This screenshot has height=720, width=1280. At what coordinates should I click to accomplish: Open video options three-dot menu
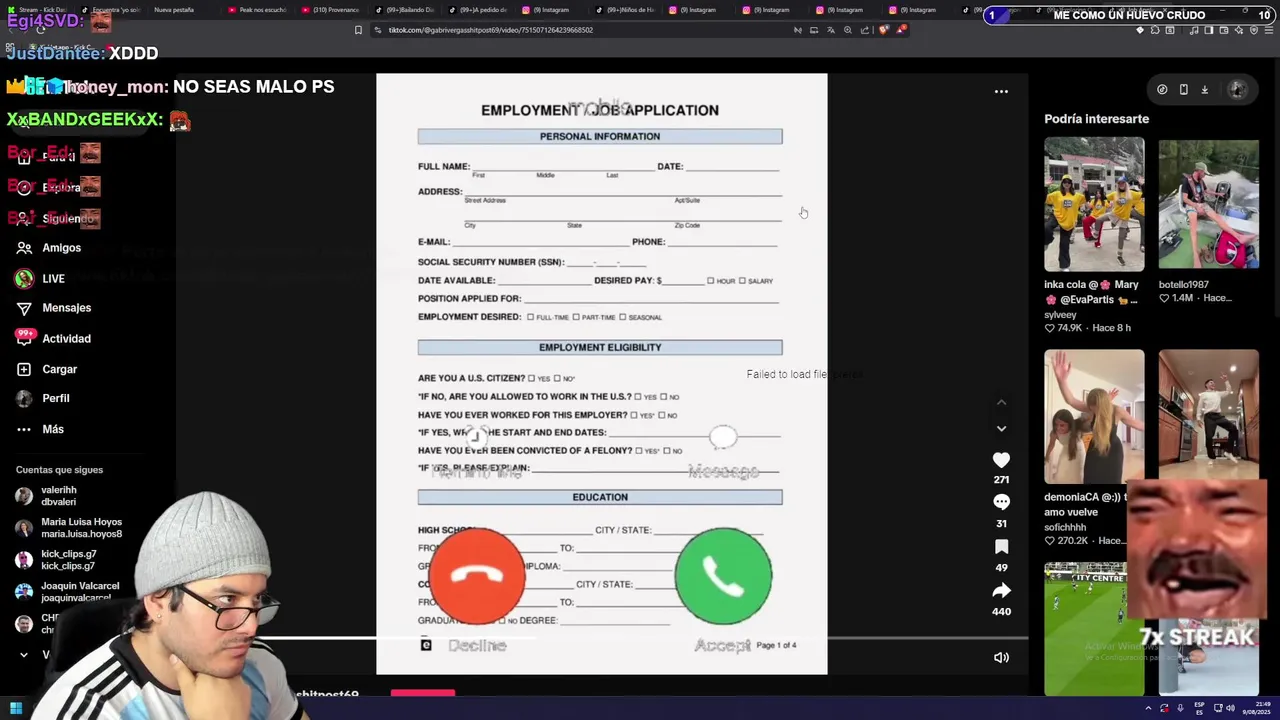tap(1001, 91)
